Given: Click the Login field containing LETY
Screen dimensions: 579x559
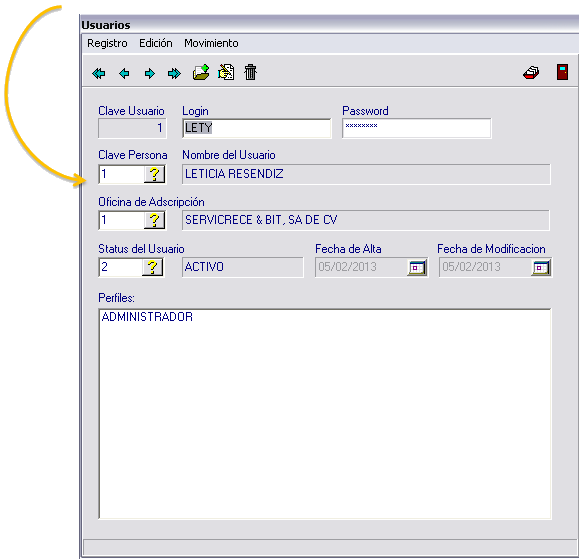Looking at the screenshot, I should 257,128.
